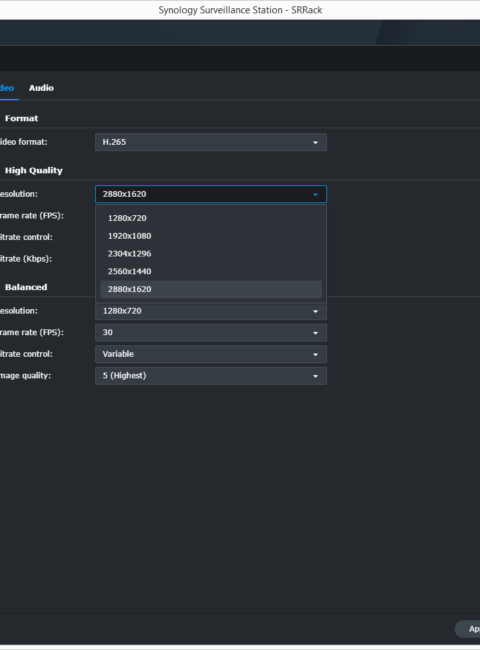Open the Balanced resolution 1280x720 dropdown
Screen dimensions: 480x650
click(211, 311)
